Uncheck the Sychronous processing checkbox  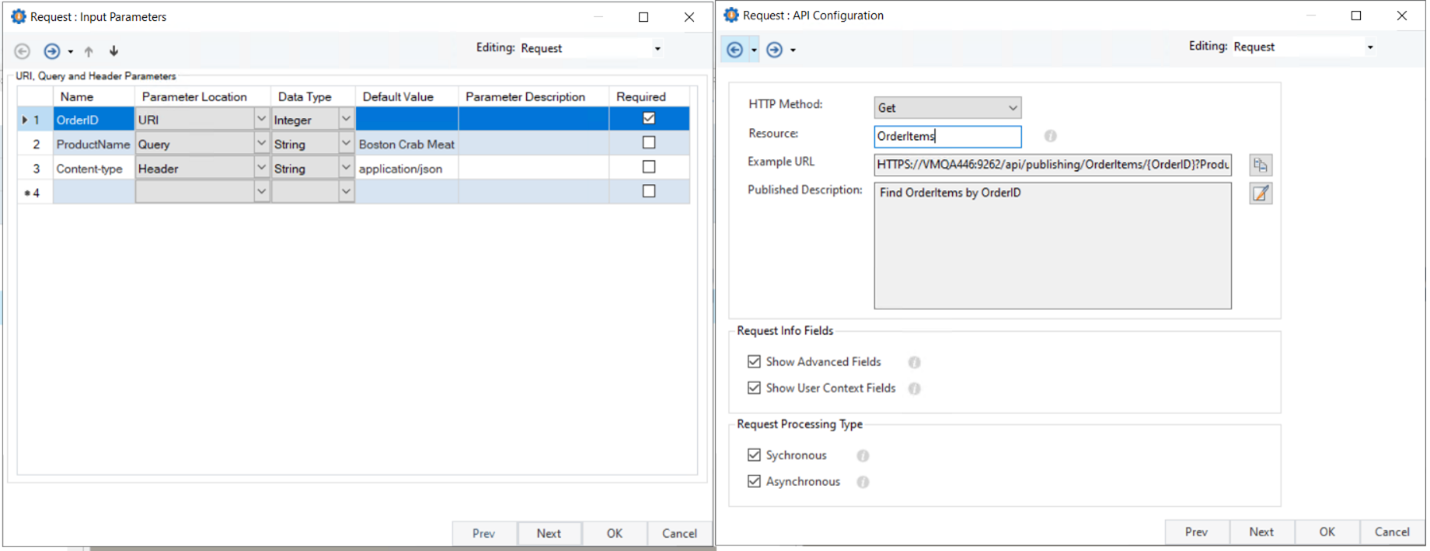click(754, 455)
